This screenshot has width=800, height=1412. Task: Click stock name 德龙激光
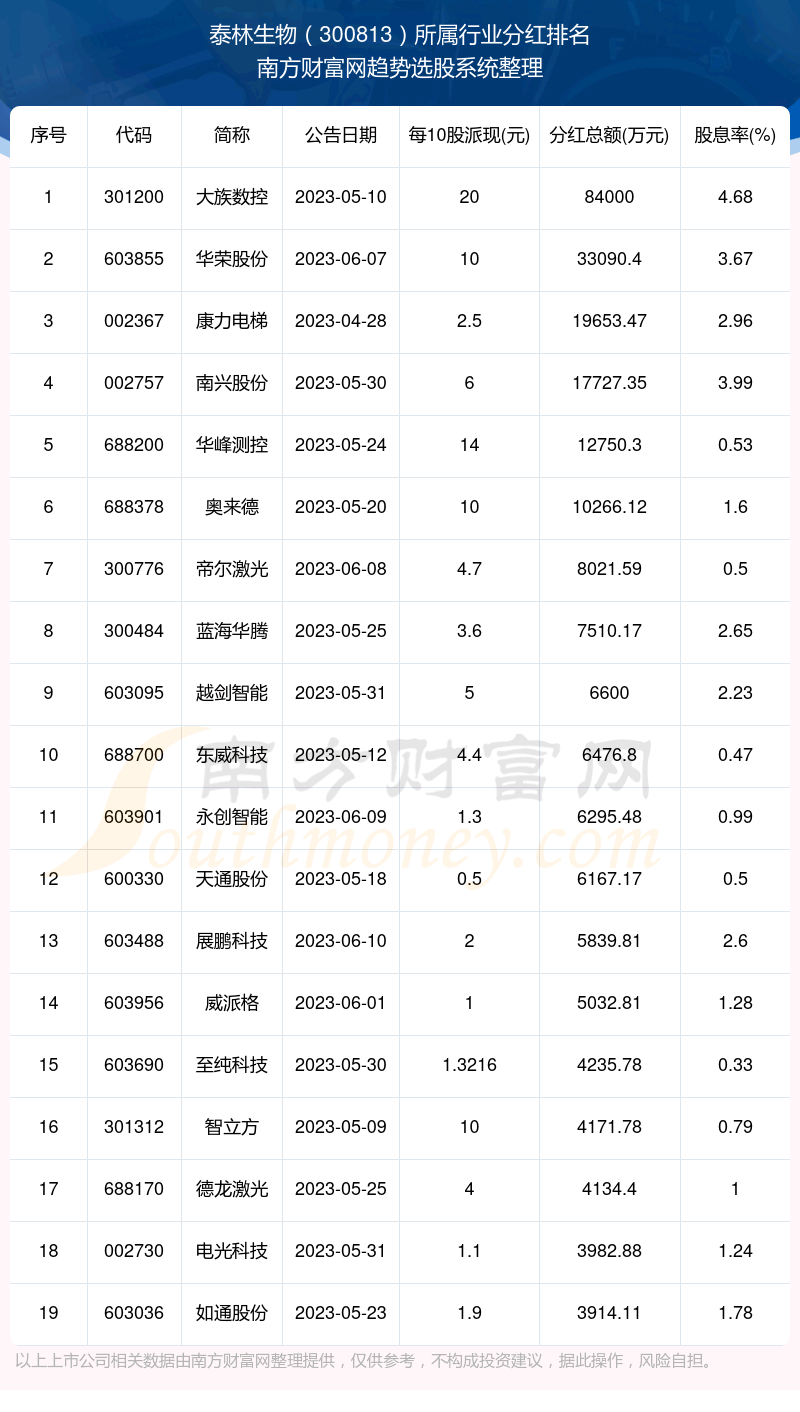pyautogui.click(x=232, y=1189)
